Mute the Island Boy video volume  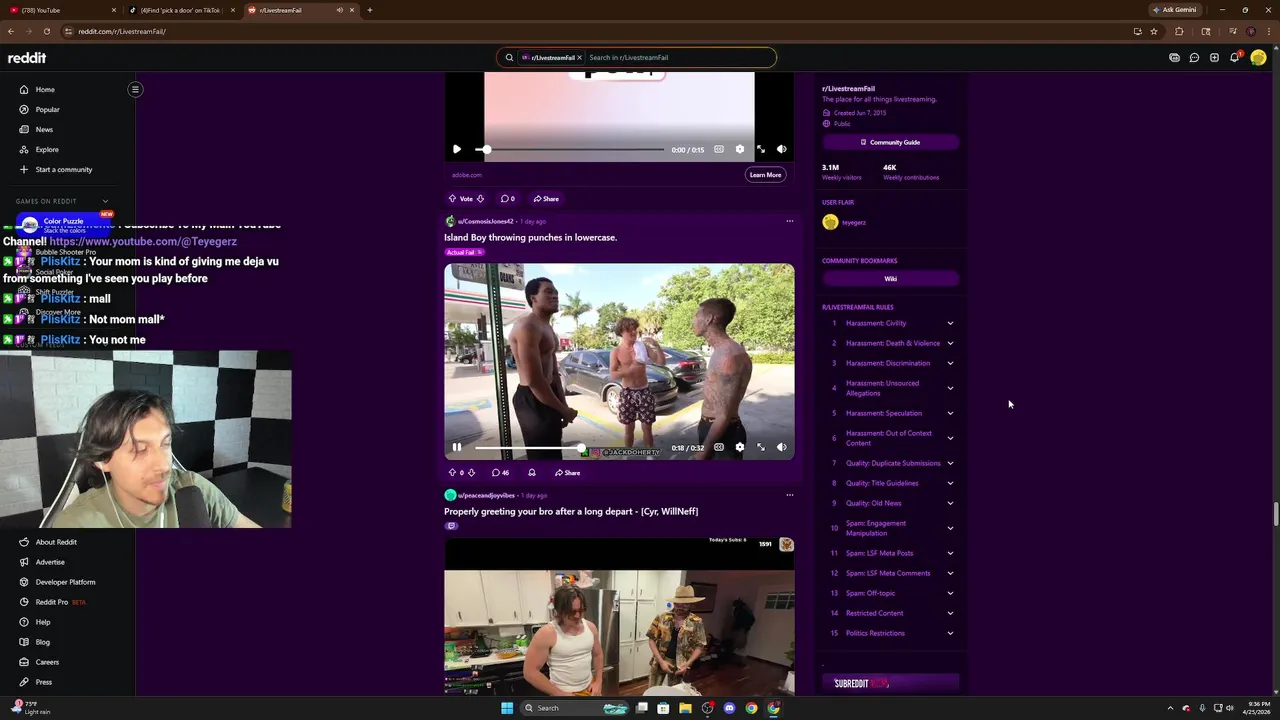click(782, 447)
